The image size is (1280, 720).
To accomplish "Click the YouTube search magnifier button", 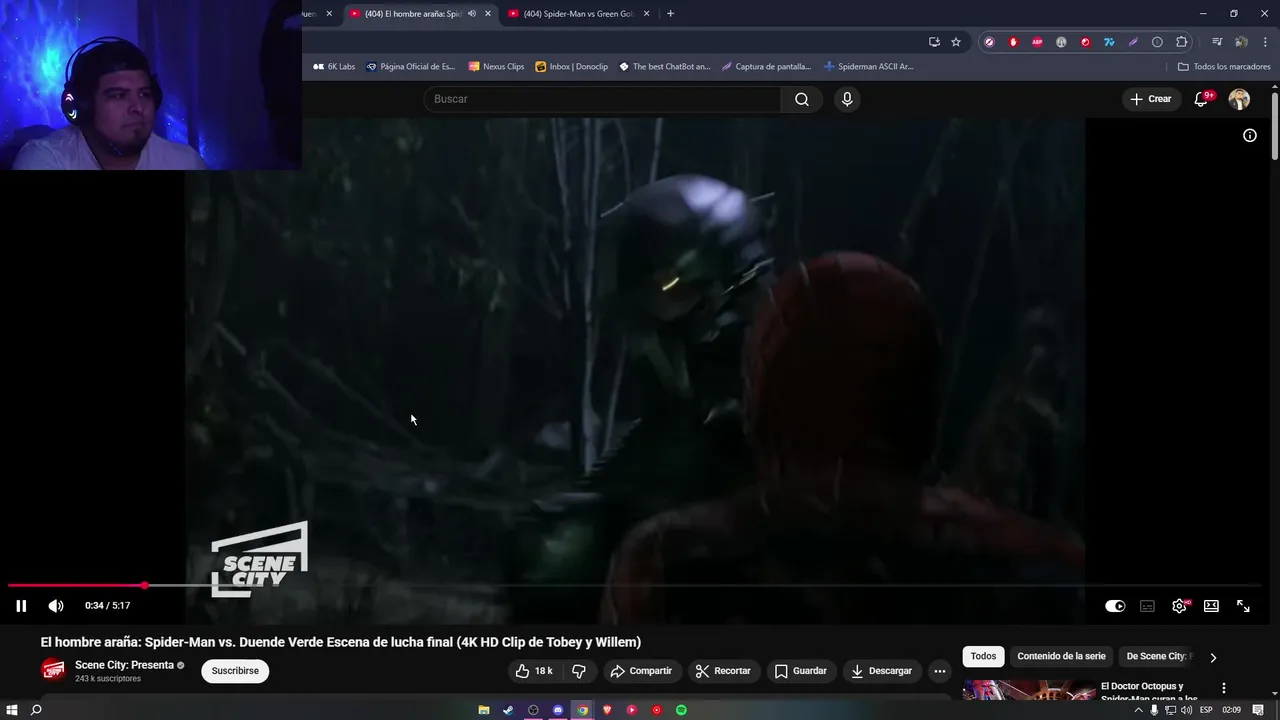I will pos(802,99).
